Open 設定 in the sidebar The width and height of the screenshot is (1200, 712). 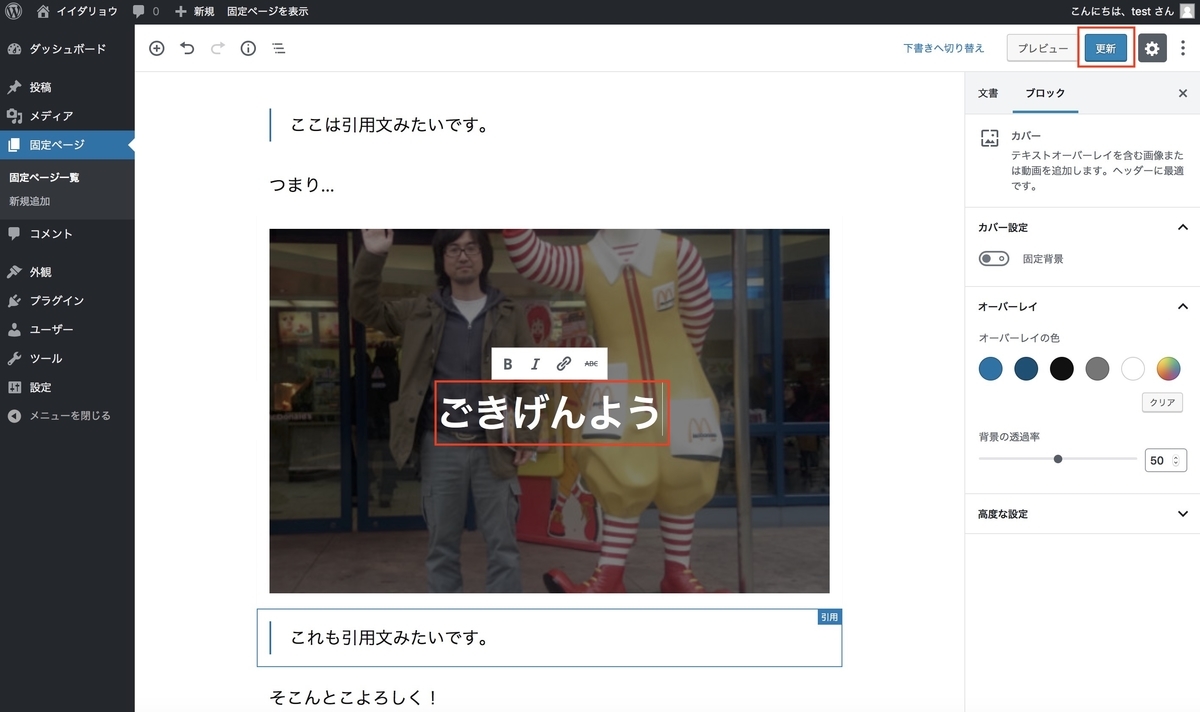pyautogui.click(x=67, y=387)
